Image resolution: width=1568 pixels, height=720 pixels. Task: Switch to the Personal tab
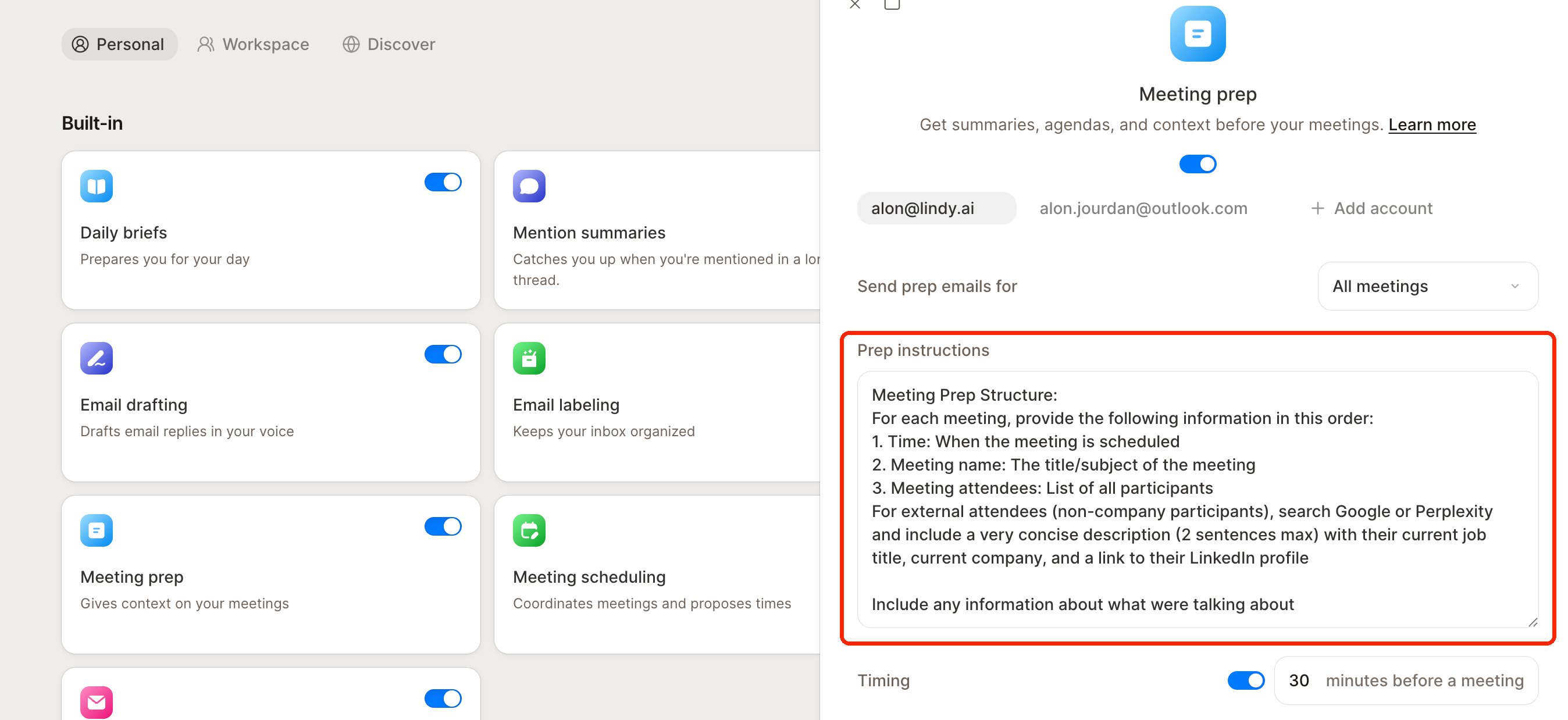(x=119, y=44)
